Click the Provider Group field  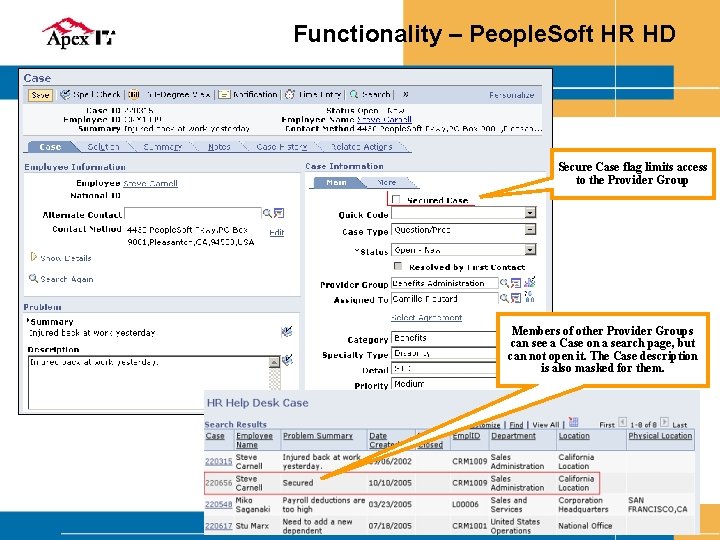coord(444,283)
